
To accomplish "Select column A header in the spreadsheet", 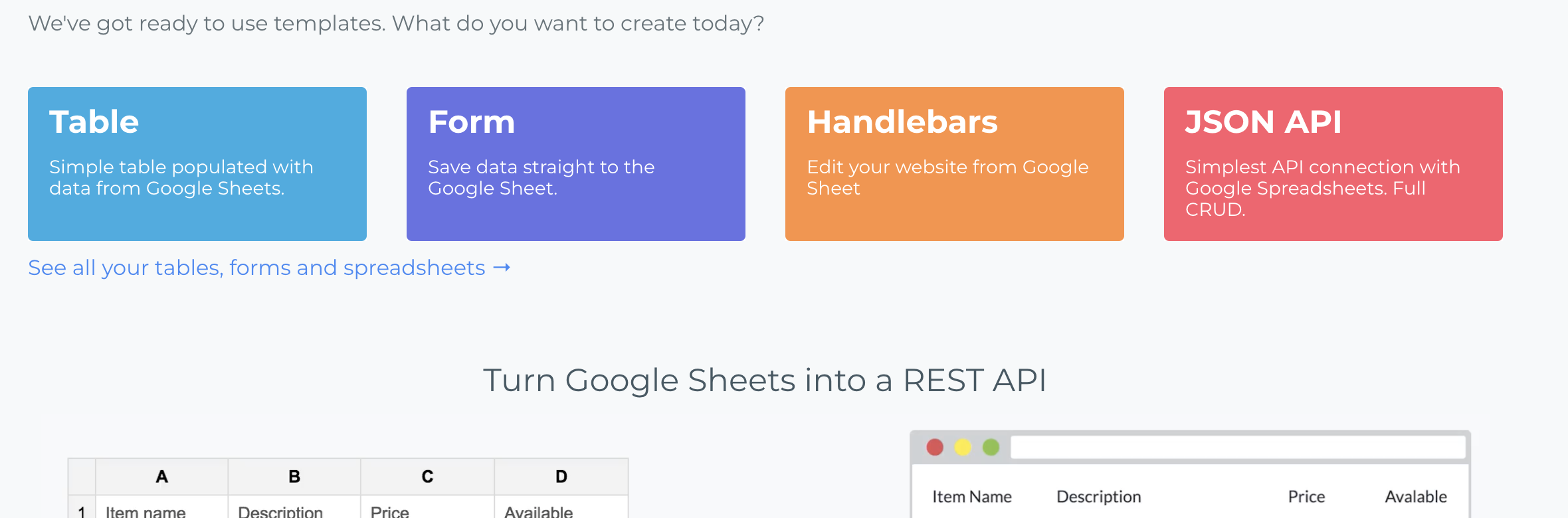I will (162, 477).
